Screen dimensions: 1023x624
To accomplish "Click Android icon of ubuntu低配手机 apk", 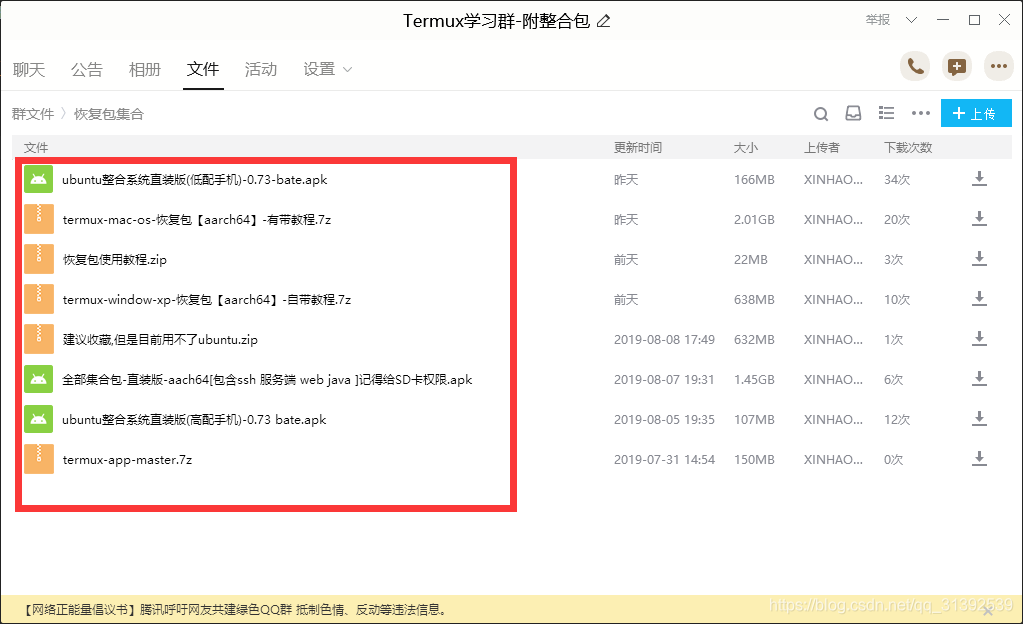I will click(38, 179).
